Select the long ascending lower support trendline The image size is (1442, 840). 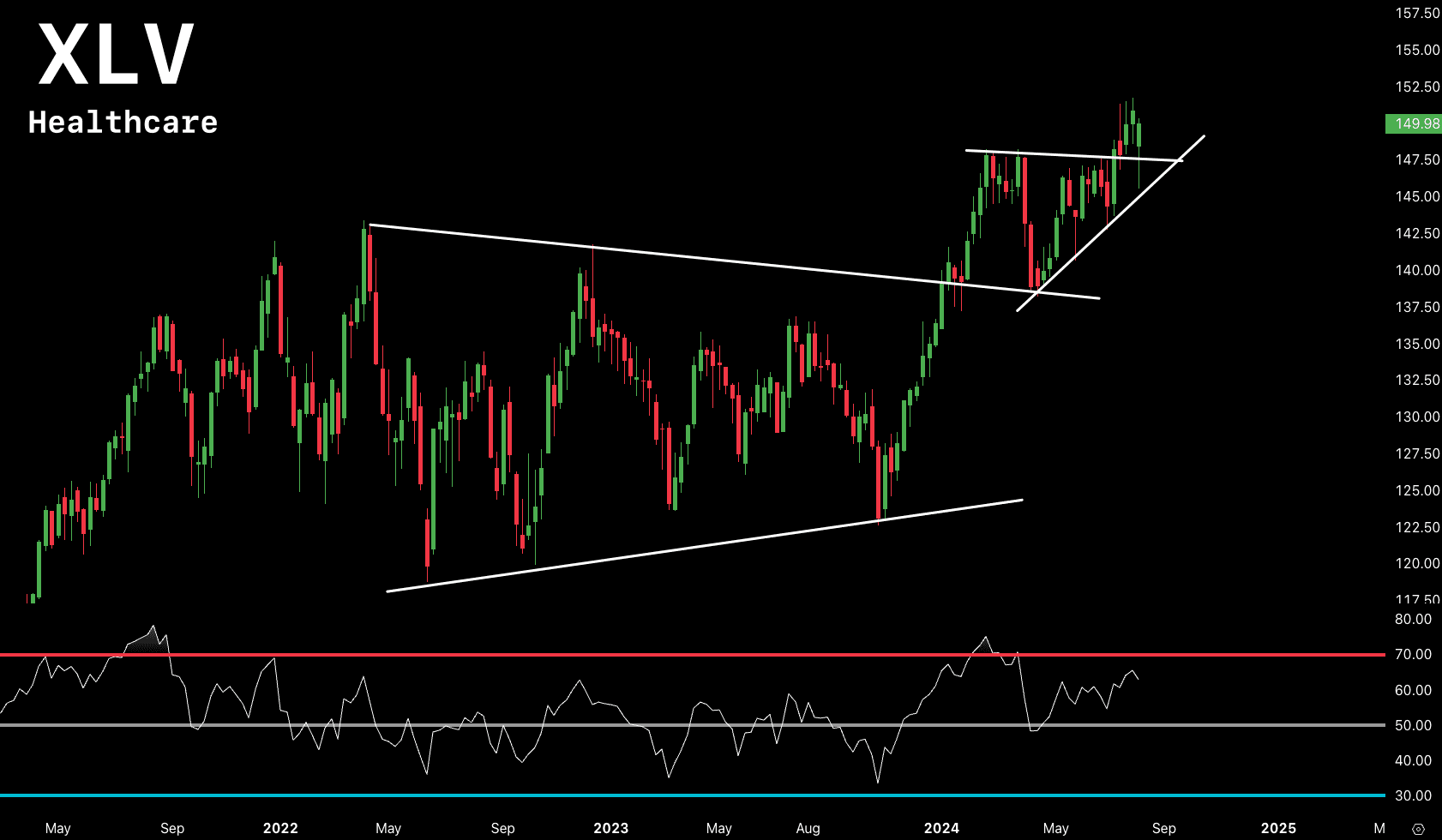[x=705, y=545]
